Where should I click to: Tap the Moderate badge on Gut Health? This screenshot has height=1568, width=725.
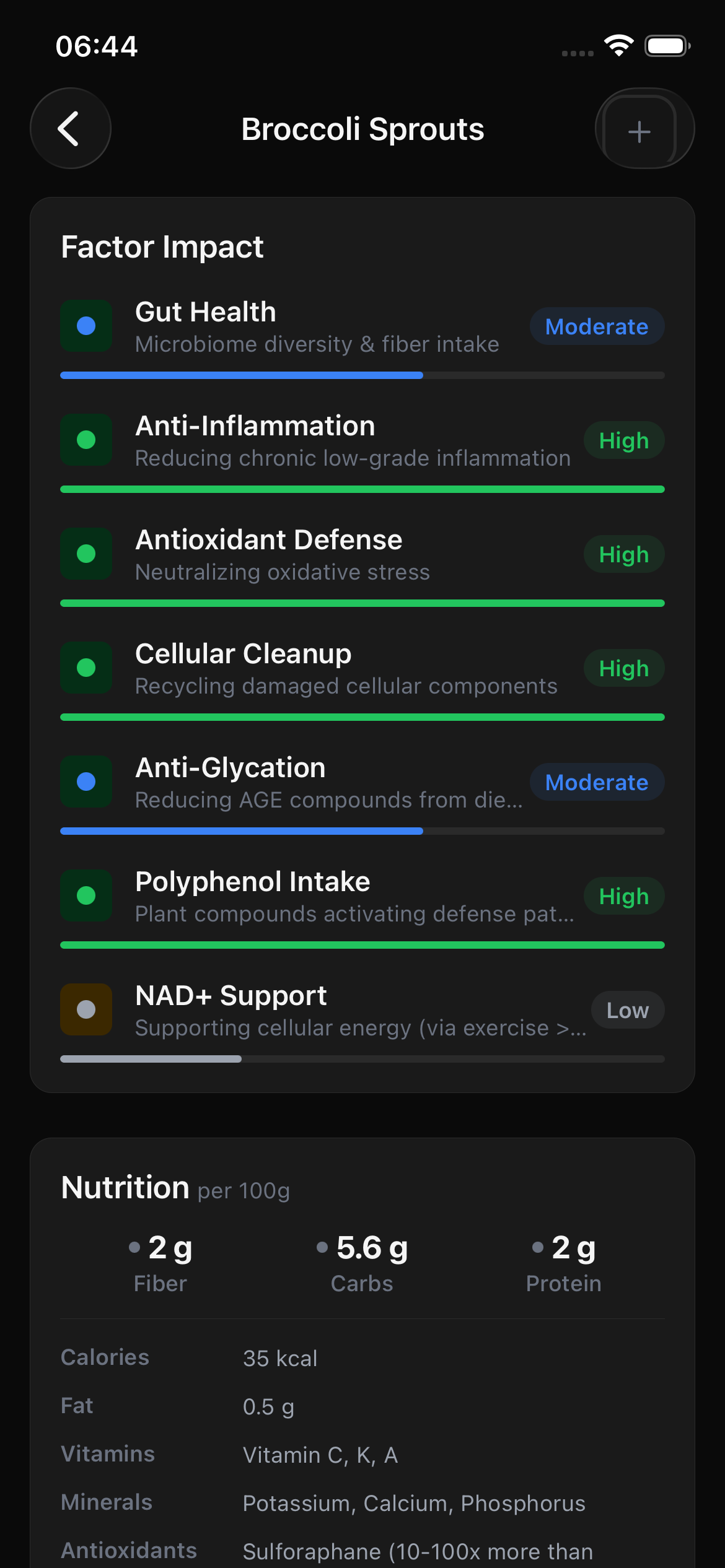pos(597,326)
